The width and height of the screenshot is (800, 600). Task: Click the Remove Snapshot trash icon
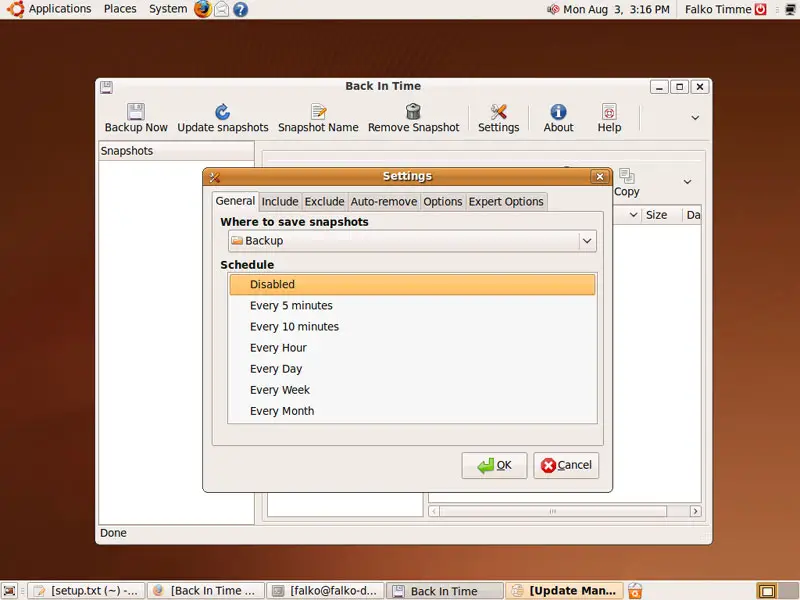(x=413, y=111)
